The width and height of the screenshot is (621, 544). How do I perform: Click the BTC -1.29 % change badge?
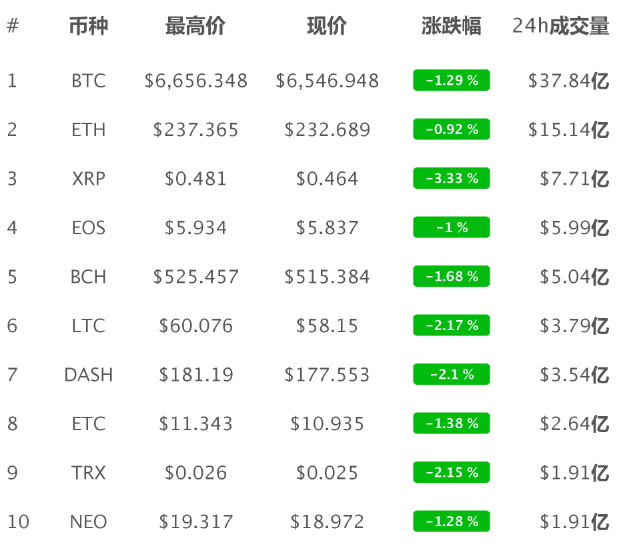(x=451, y=80)
